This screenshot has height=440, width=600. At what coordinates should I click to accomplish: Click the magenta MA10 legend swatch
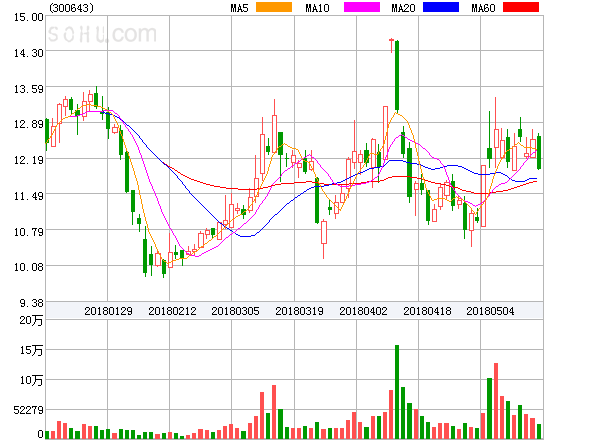tap(362, 7)
